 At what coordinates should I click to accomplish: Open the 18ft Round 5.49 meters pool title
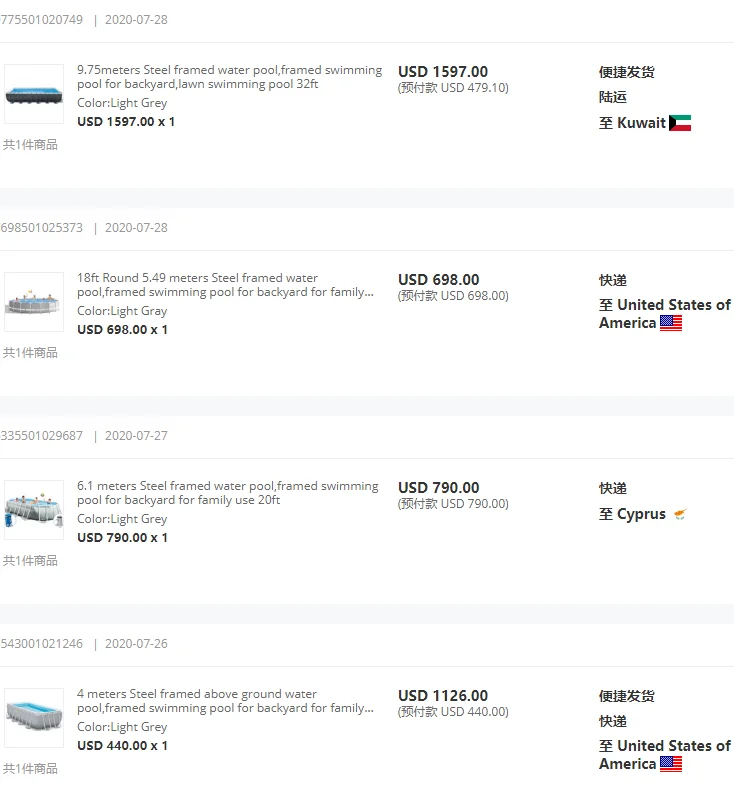pos(226,285)
